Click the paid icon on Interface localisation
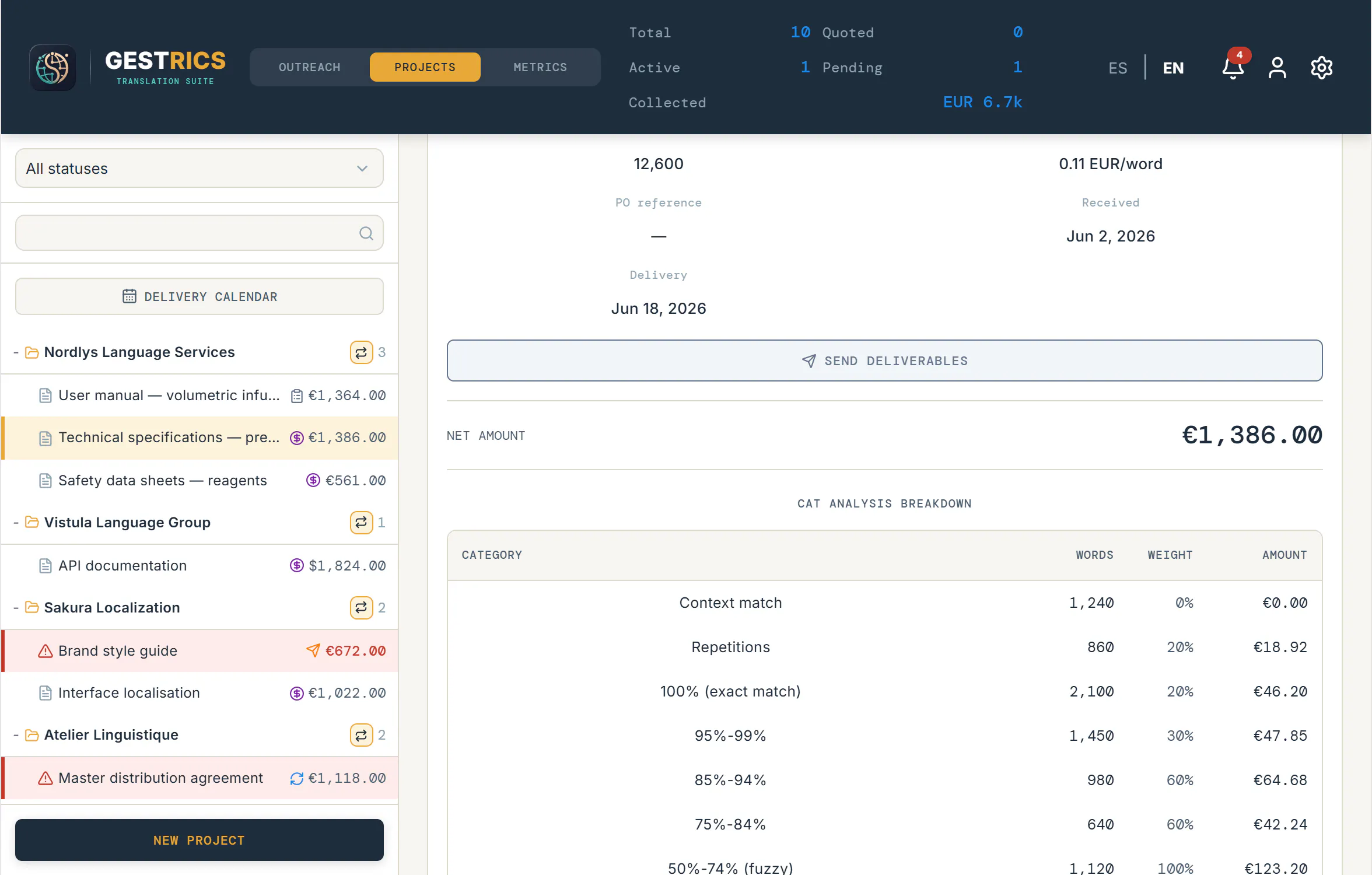Screen dimensions: 1372x875 pos(296,693)
